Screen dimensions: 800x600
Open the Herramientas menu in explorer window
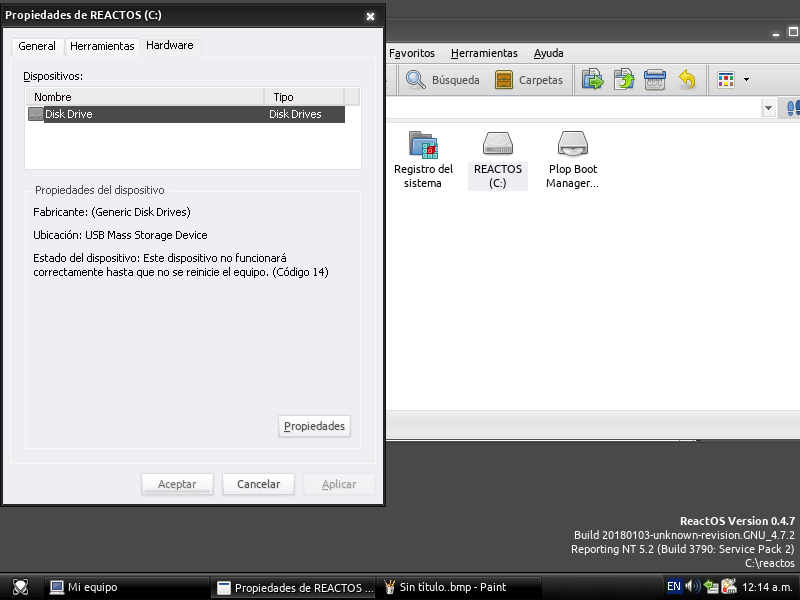click(x=484, y=53)
